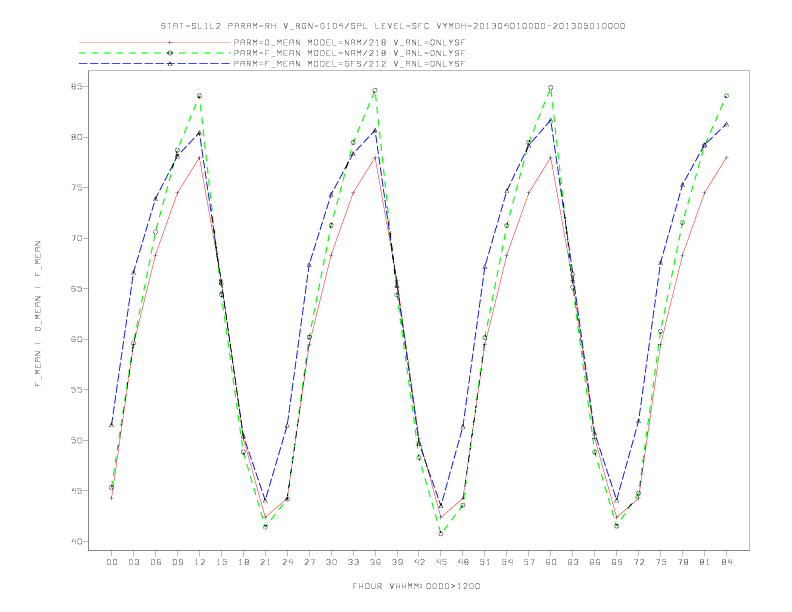Click the blue dashed line sample in legend

click(155, 64)
